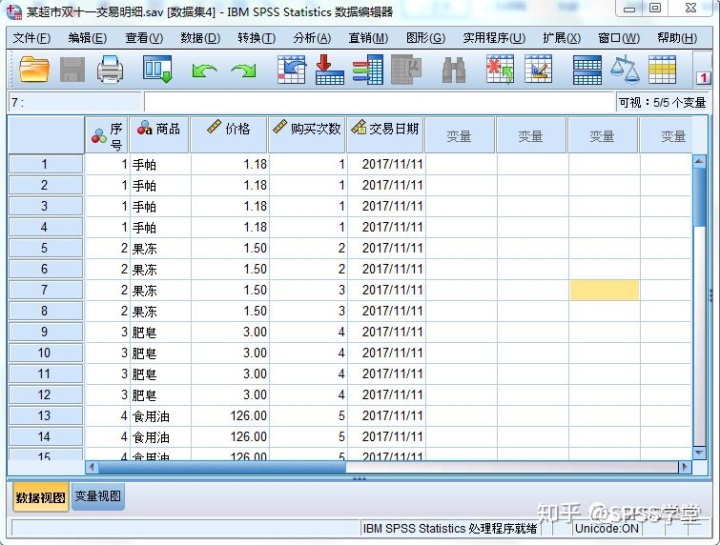720x545 pixels.
Task: Open the Recall recent dialogs icon
Action: click(x=158, y=69)
